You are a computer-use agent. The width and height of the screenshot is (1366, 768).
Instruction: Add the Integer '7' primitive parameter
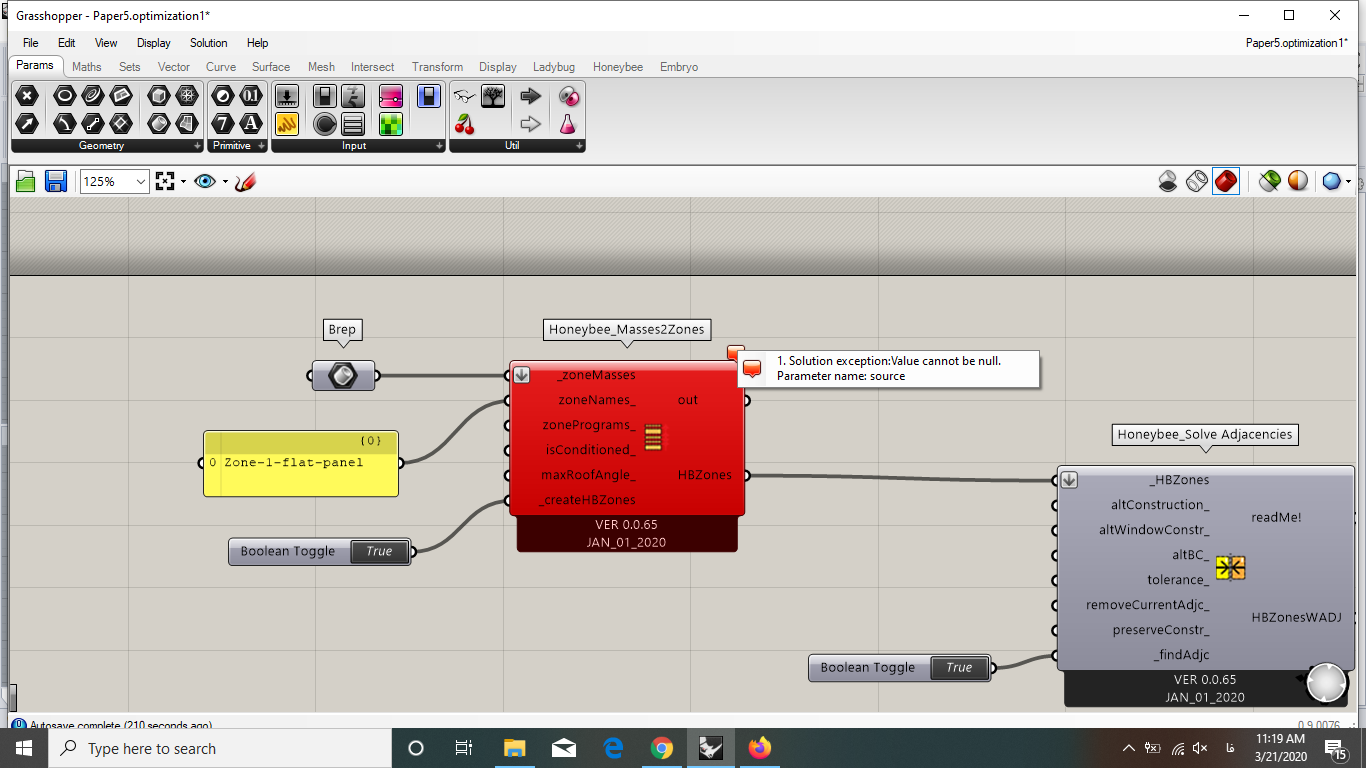pyautogui.click(x=223, y=124)
